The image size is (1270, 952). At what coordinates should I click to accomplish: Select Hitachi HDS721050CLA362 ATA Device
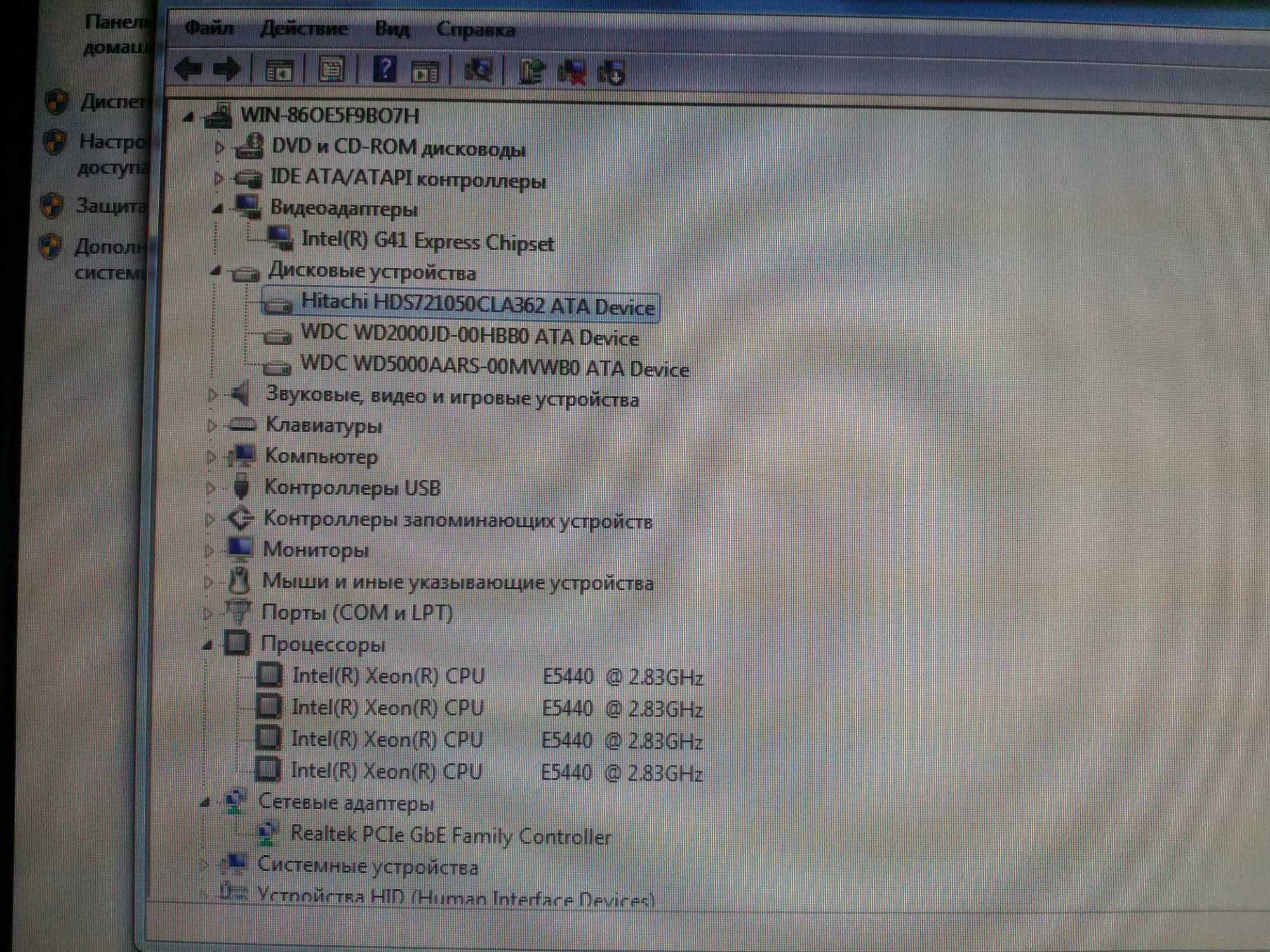click(x=478, y=305)
